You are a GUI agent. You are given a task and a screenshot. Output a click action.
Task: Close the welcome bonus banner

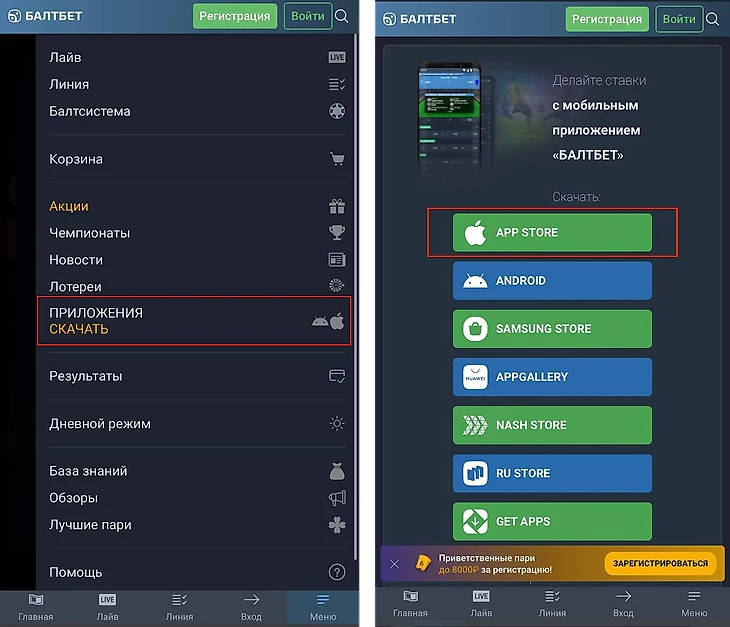[x=394, y=564]
